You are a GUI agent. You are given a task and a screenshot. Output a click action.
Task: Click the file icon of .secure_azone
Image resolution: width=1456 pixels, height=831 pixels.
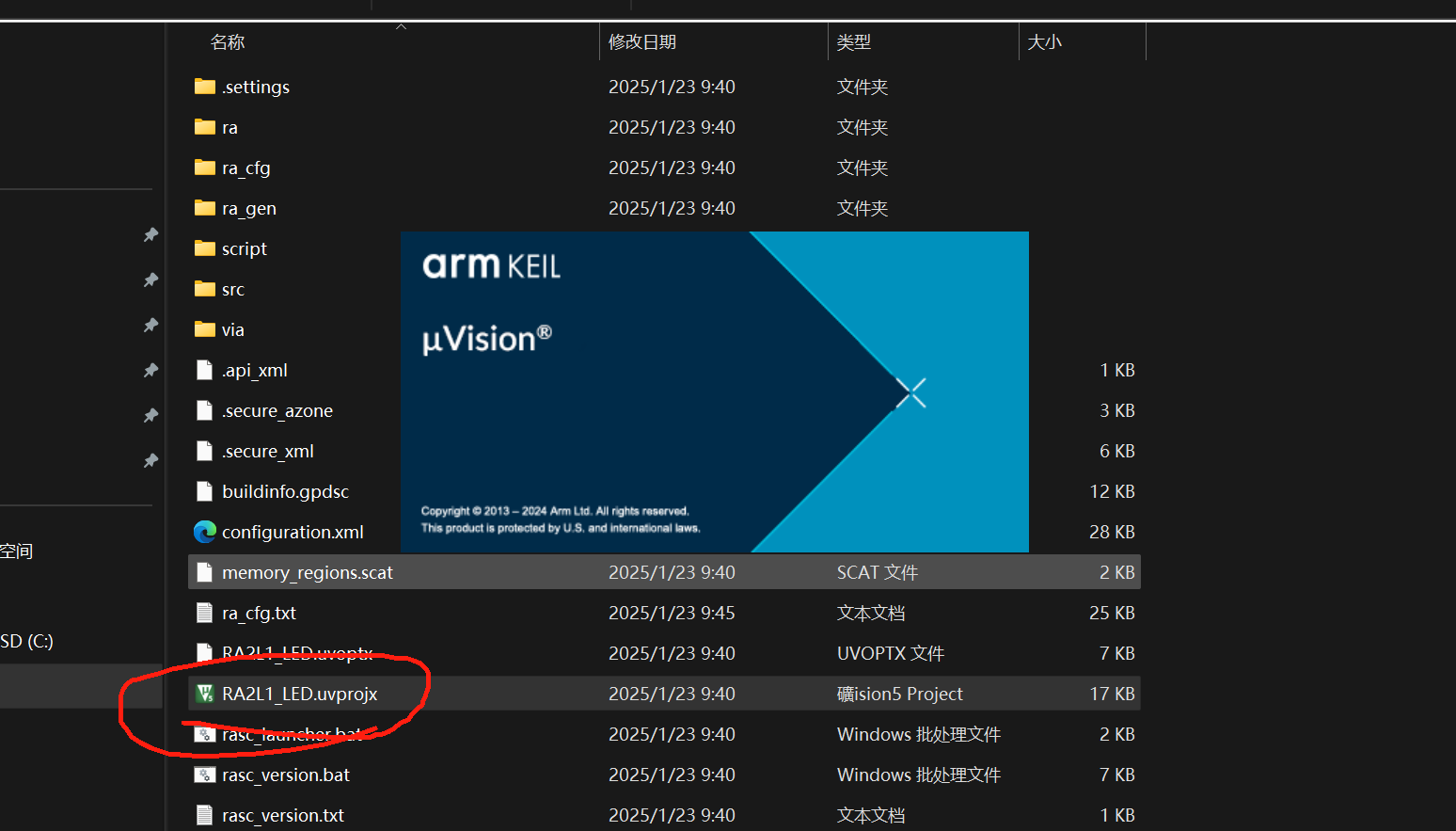204,410
